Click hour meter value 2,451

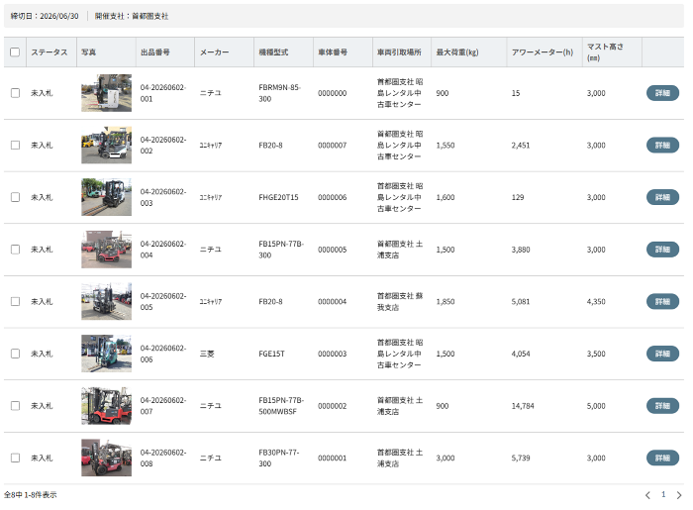(x=521, y=145)
